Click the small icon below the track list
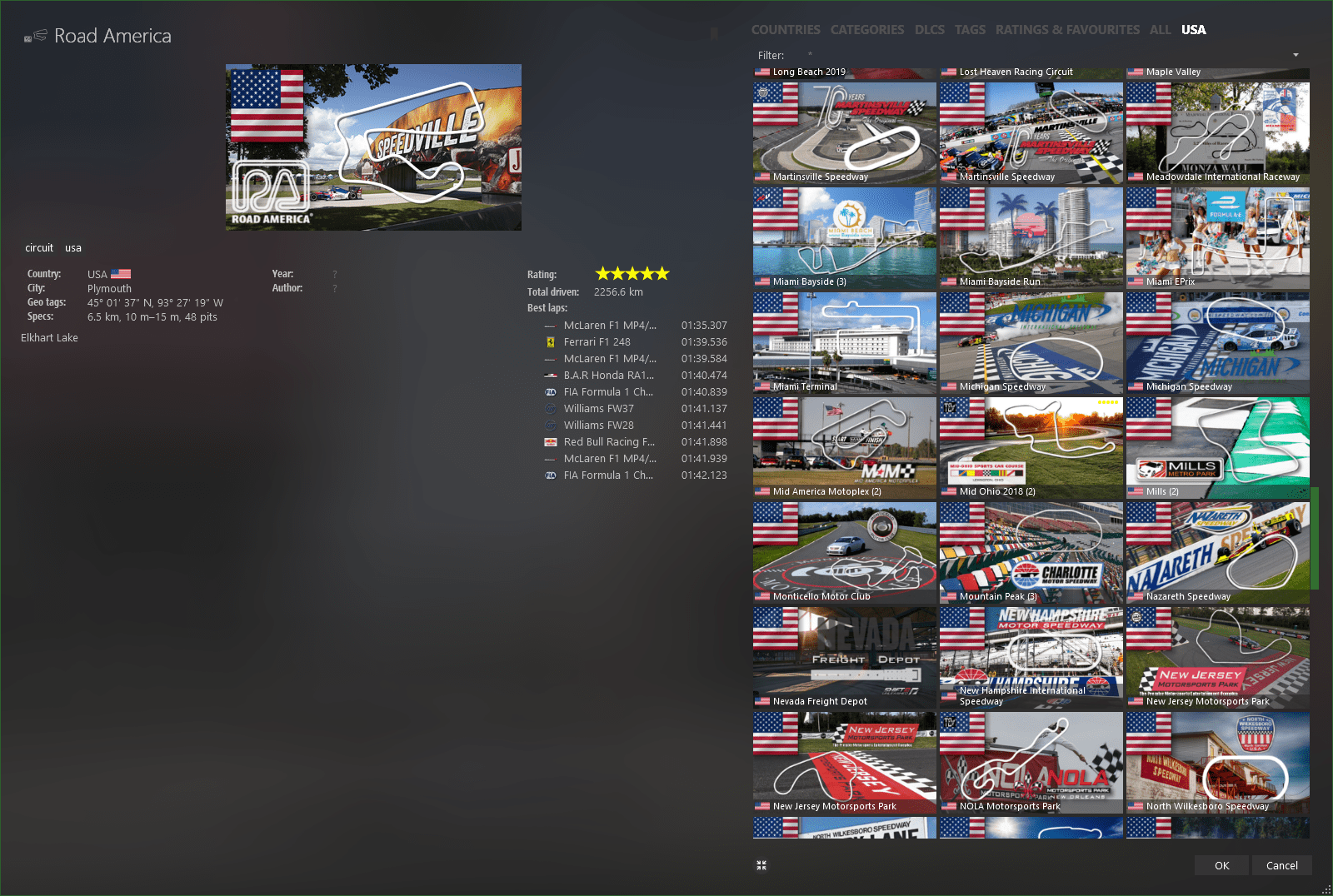The height and width of the screenshot is (896, 1333). pos(761,865)
